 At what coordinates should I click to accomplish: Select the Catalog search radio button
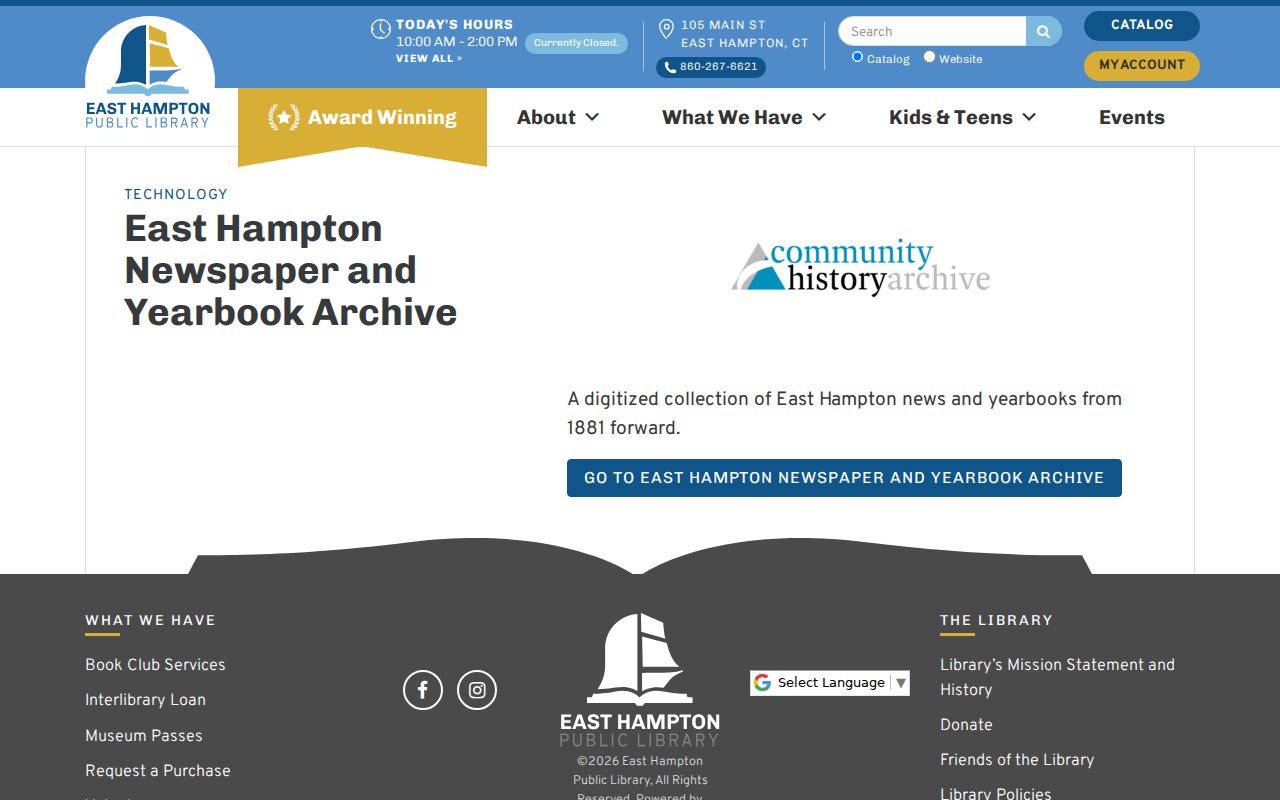coord(857,57)
